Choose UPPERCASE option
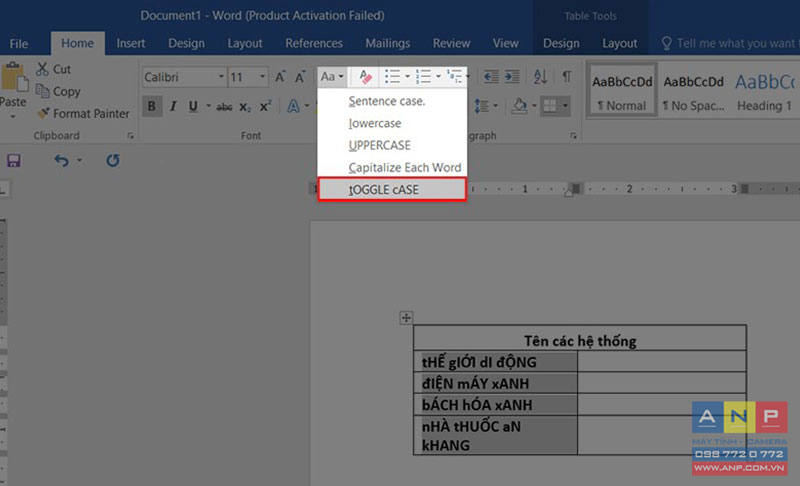 (392, 145)
